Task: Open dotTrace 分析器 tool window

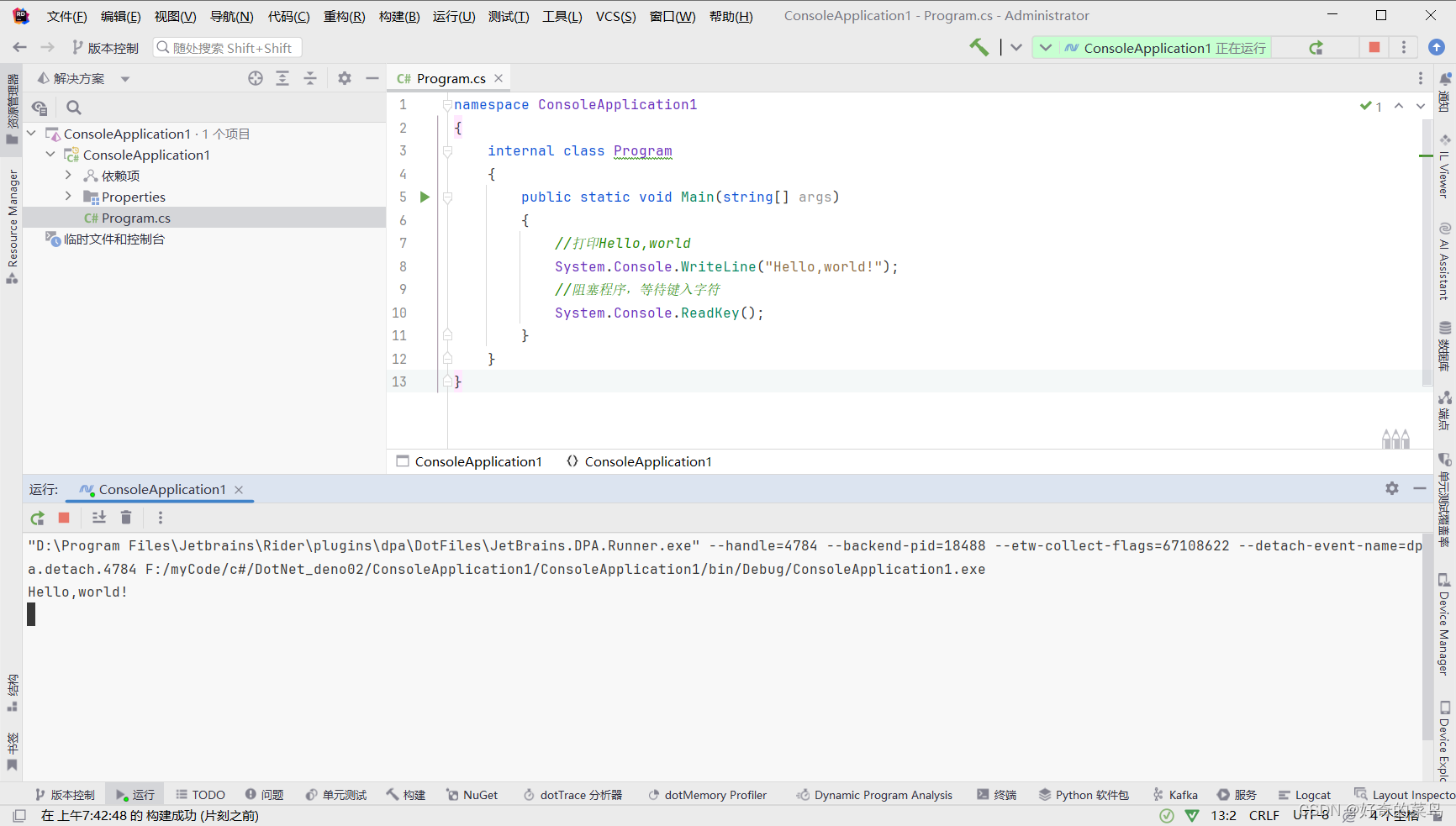Action: [572, 795]
